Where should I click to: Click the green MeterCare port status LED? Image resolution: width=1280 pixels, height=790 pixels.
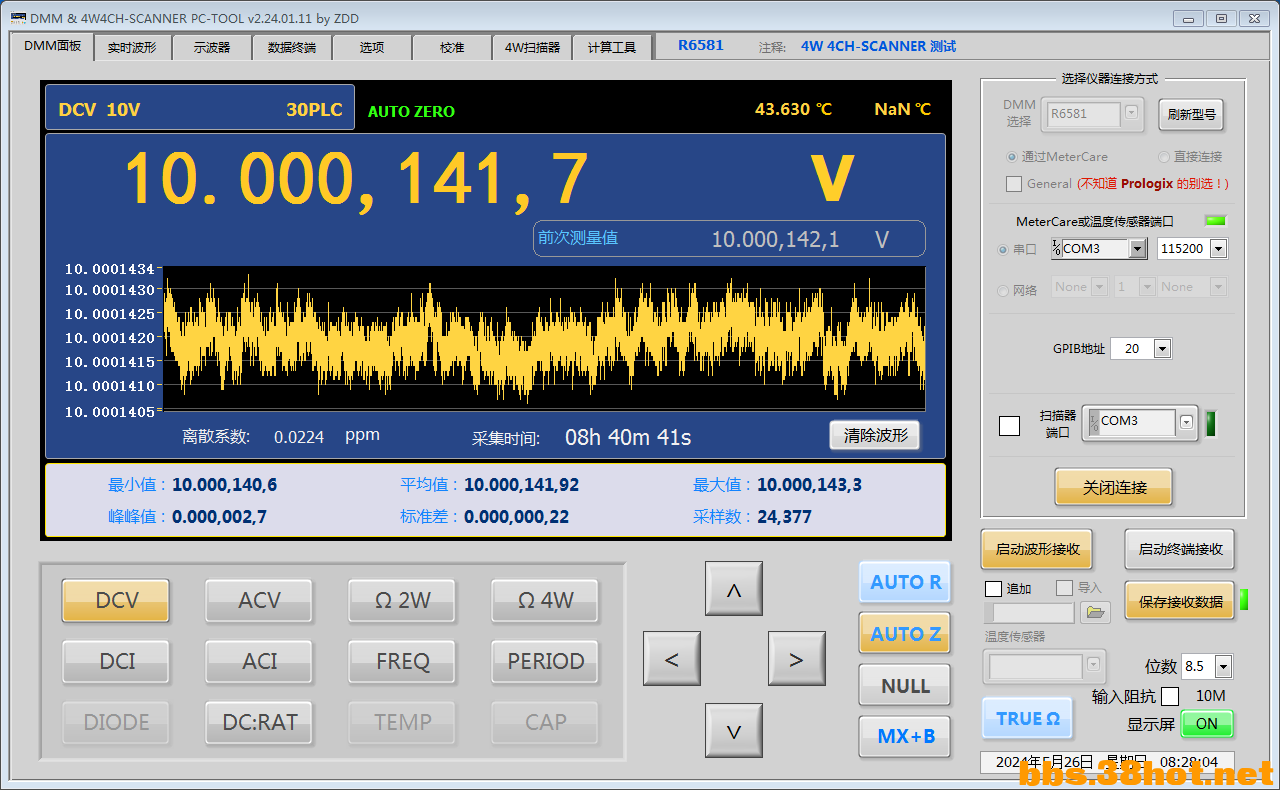coord(1215,221)
